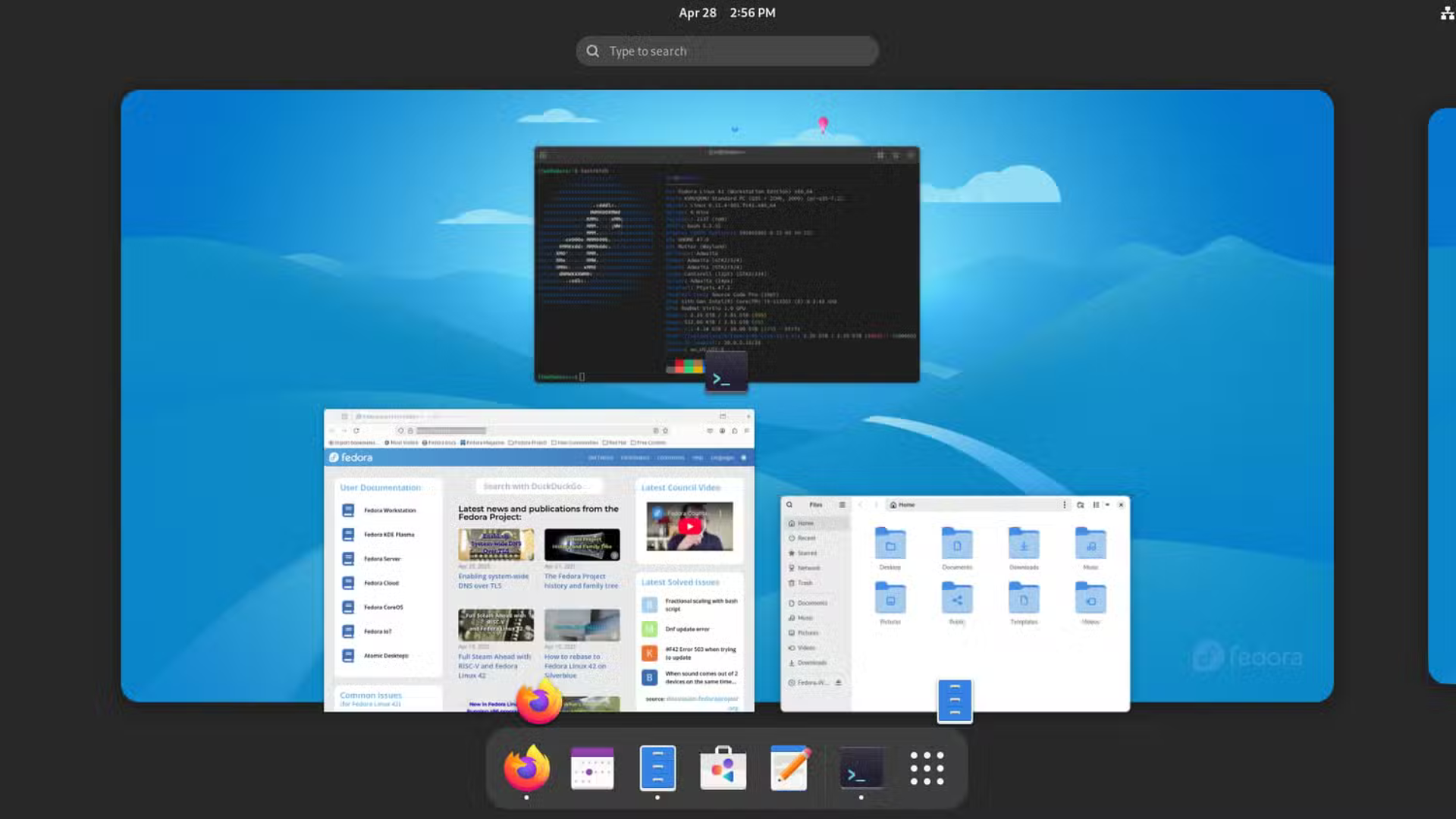Image resolution: width=1456 pixels, height=819 pixels.
Task: Open the date and time menu
Action: click(726, 13)
